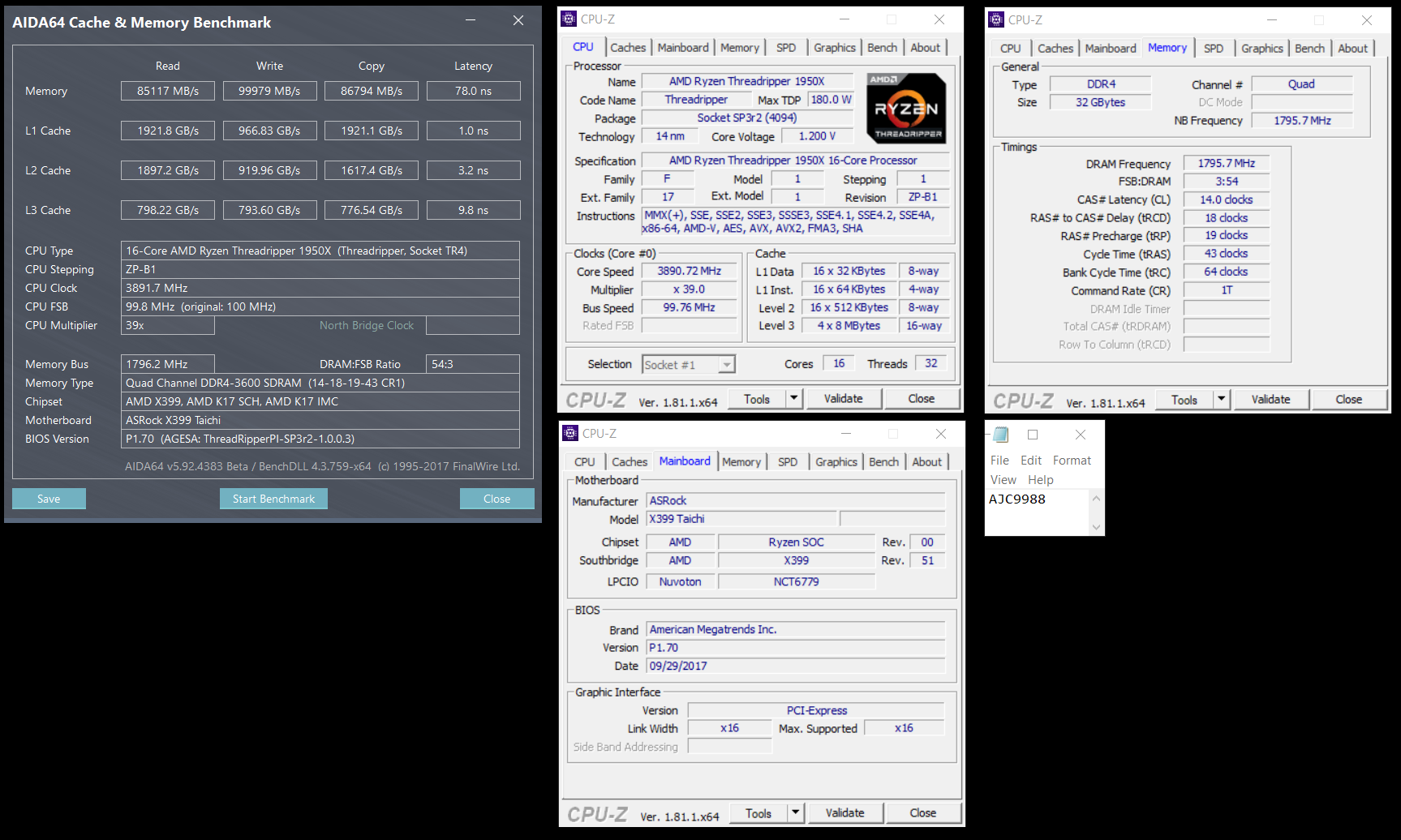Click Tools button in CPU-Z CPU window
This screenshot has height=840, width=1401.
click(757, 399)
